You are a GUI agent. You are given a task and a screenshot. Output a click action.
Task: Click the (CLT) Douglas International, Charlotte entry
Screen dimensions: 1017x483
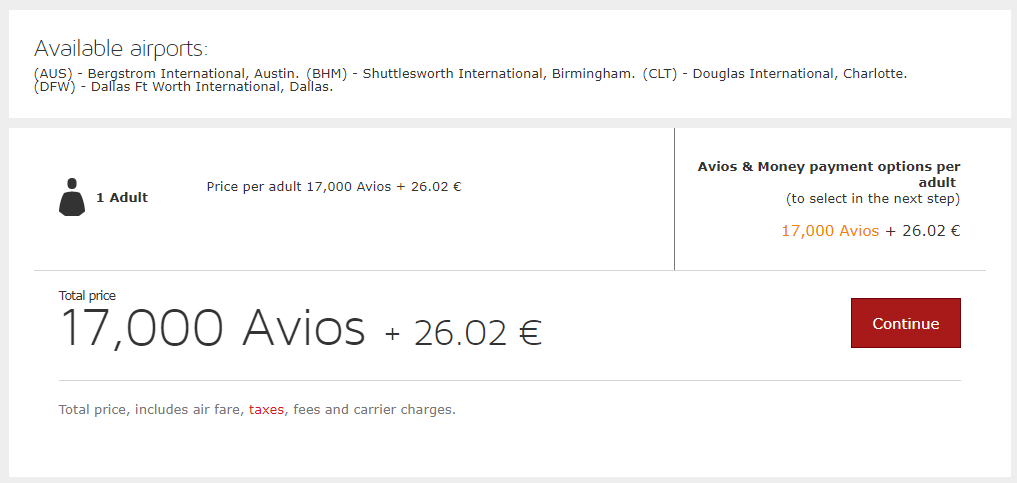(775, 73)
